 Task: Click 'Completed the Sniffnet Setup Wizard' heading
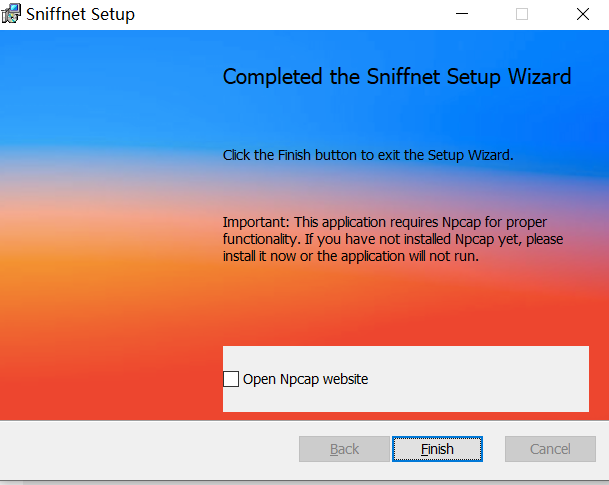pyautogui.click(x=397, y=77)
